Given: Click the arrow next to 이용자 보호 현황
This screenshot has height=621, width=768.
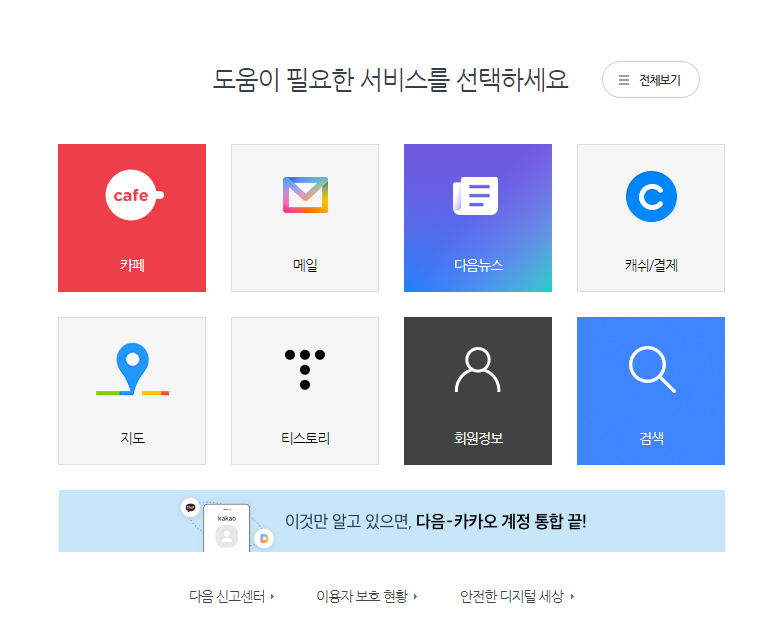Looking at the screenshot, I should click(415, 597).
